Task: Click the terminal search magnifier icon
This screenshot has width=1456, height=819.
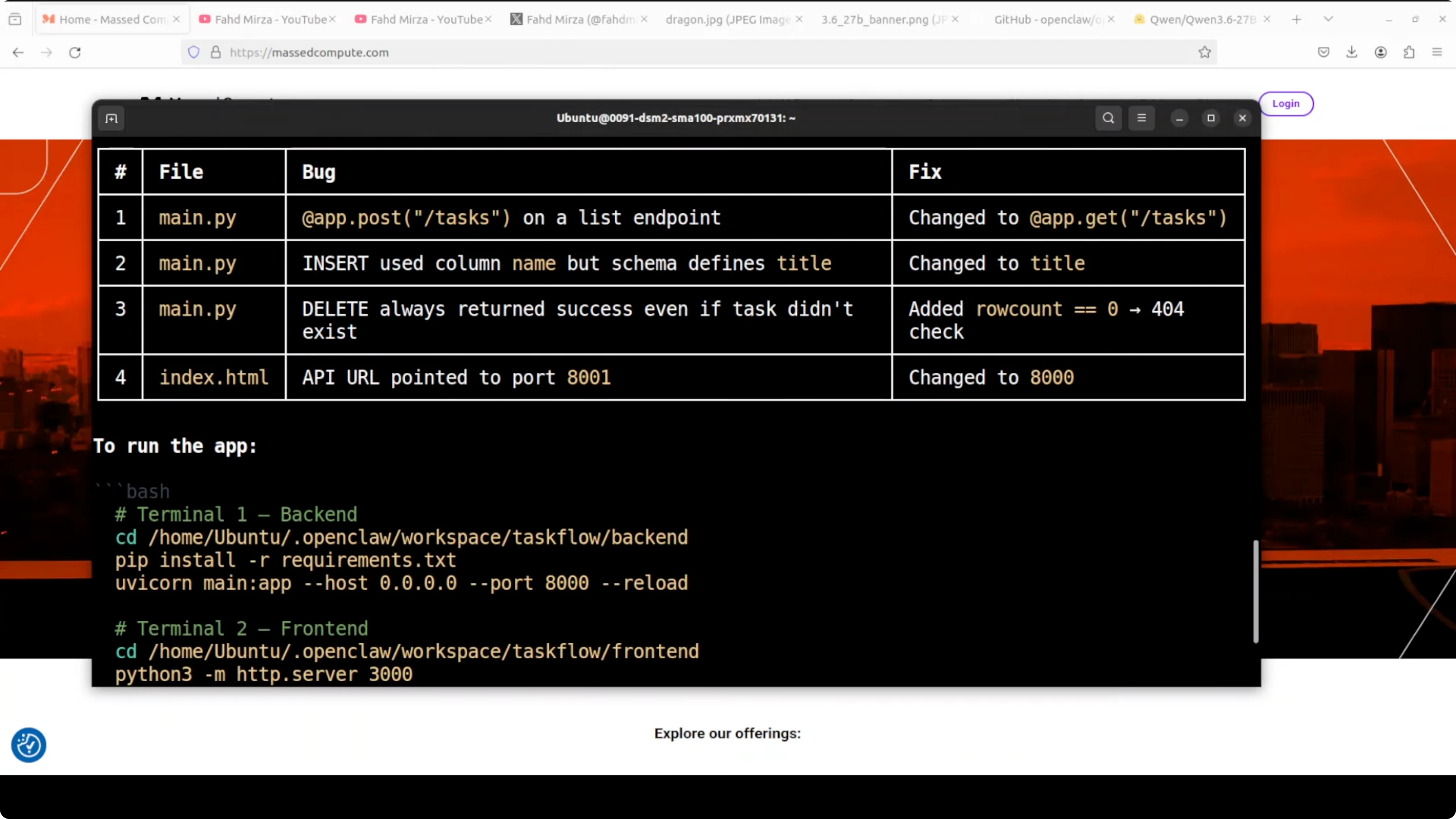Action: (x=1108, y=118)
